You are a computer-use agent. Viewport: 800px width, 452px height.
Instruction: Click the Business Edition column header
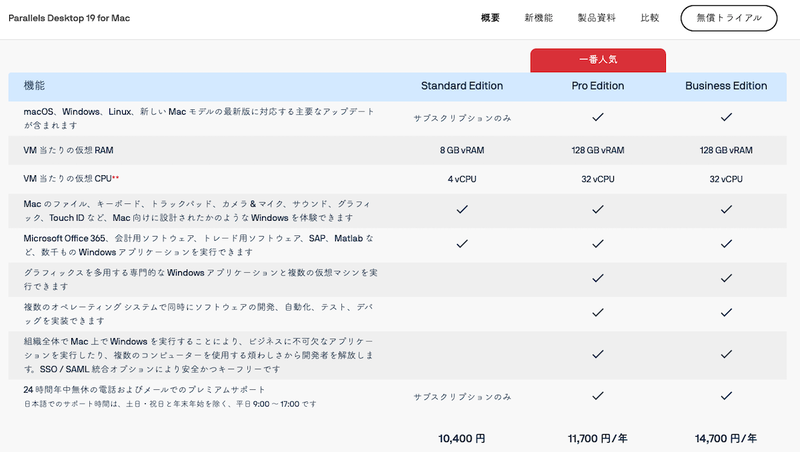pos(726,86)
